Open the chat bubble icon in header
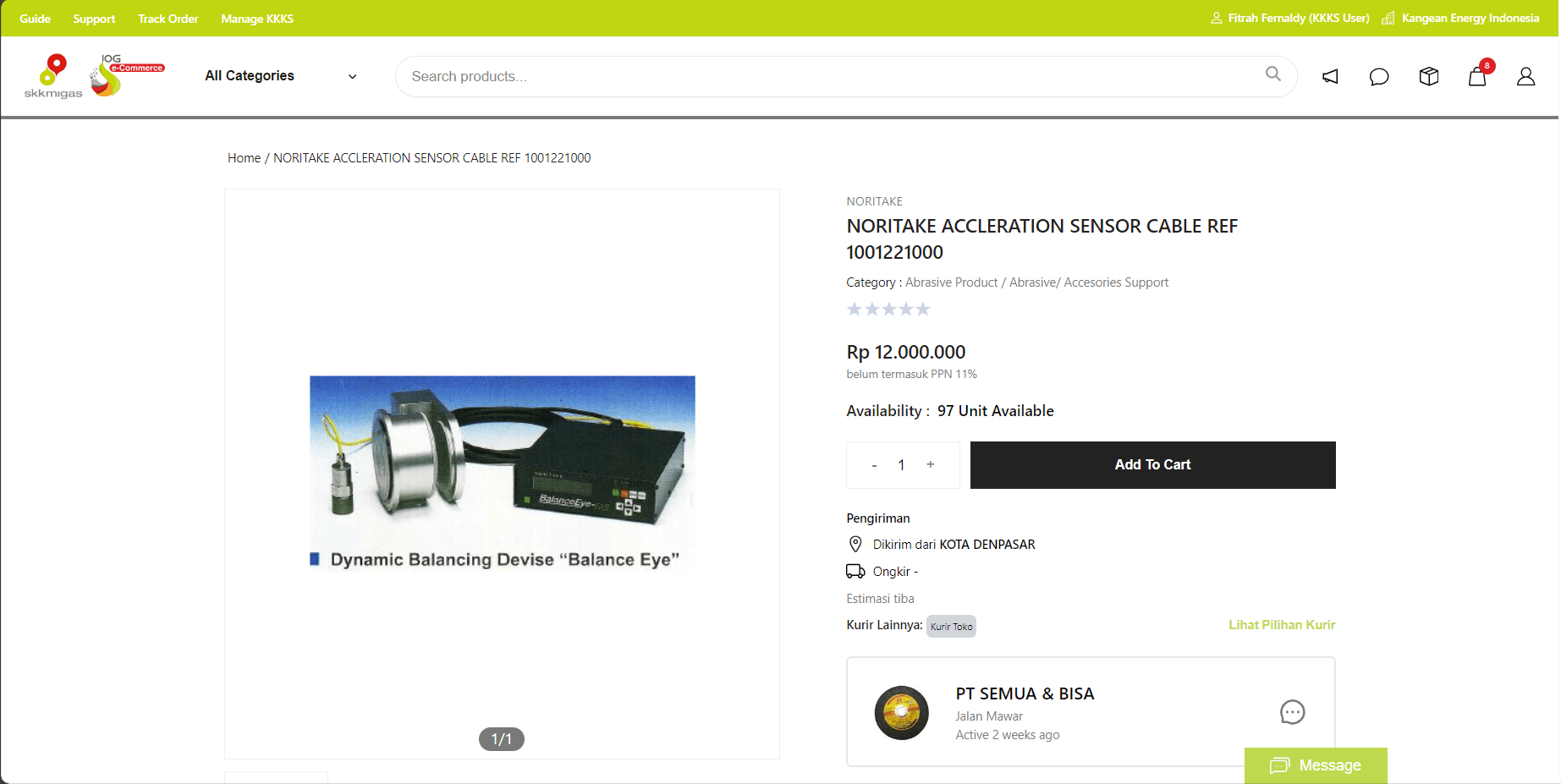1561x784 pixels. (x=1379, y=77)
